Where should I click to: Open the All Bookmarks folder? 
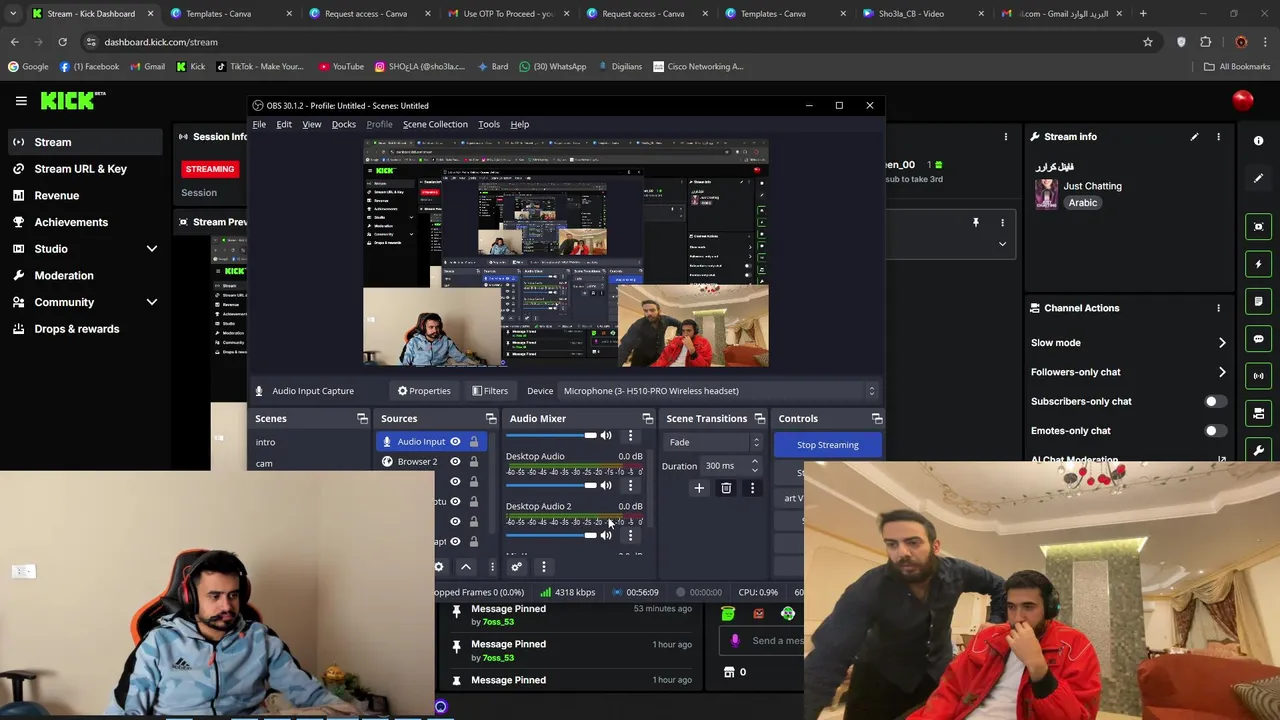(x=1237, y=67)
